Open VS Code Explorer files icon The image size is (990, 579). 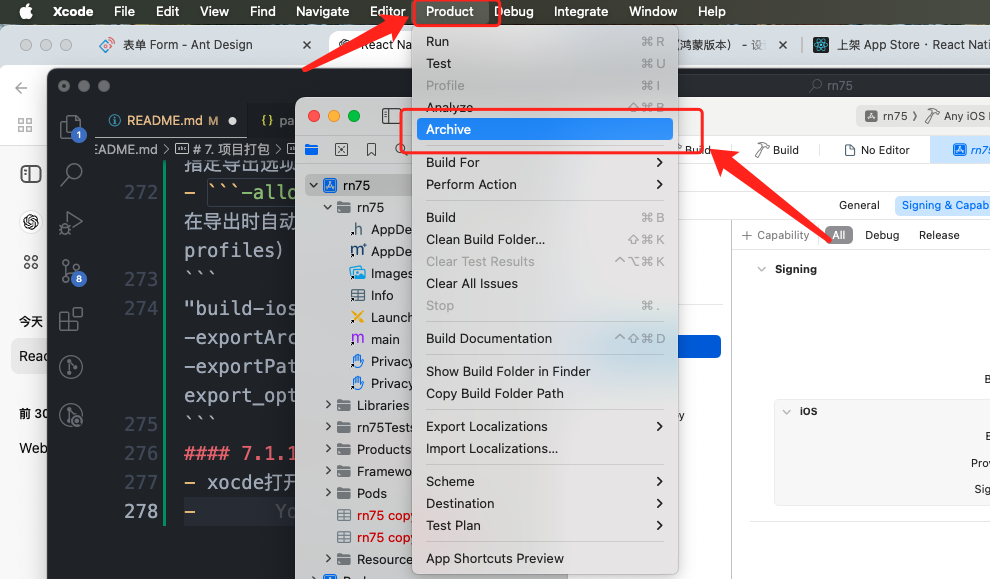[71, 127]
